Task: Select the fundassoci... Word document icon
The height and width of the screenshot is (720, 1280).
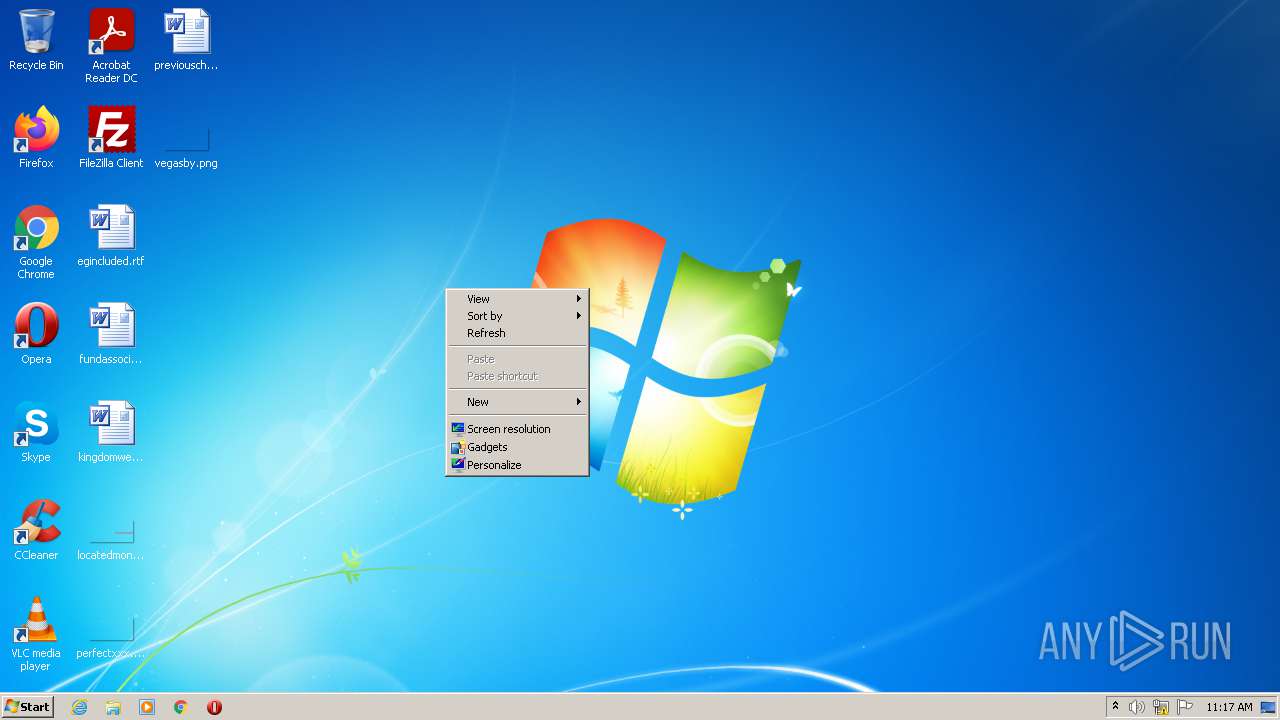Action: 111,334
